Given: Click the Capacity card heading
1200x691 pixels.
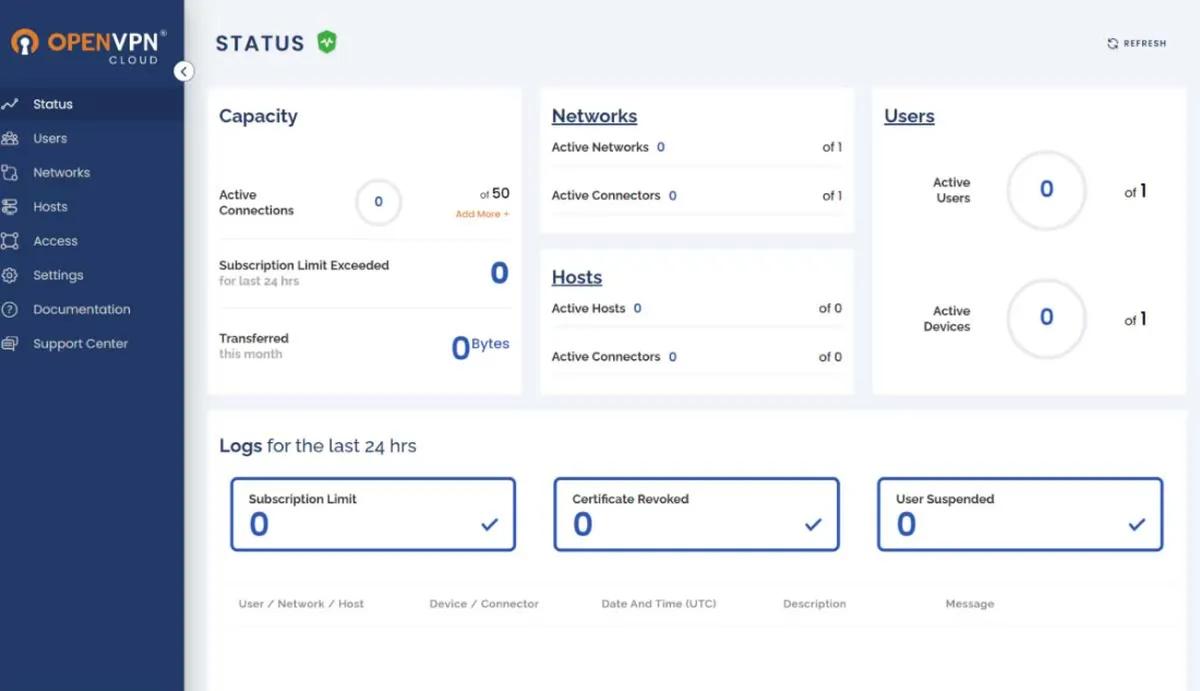Looking at the screenshot, I should [258, 116].
